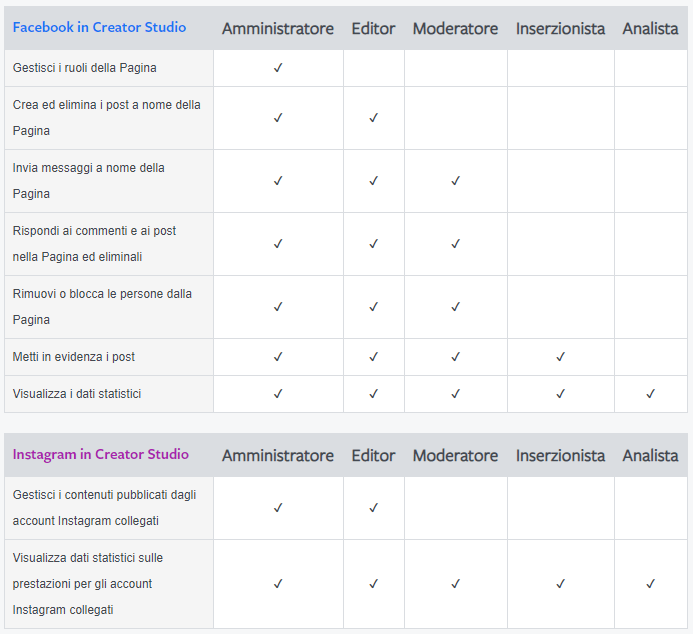The image size is (693, 634).
Task: Click the Metti in evidenza i post row label
Action: coord(74,357)
